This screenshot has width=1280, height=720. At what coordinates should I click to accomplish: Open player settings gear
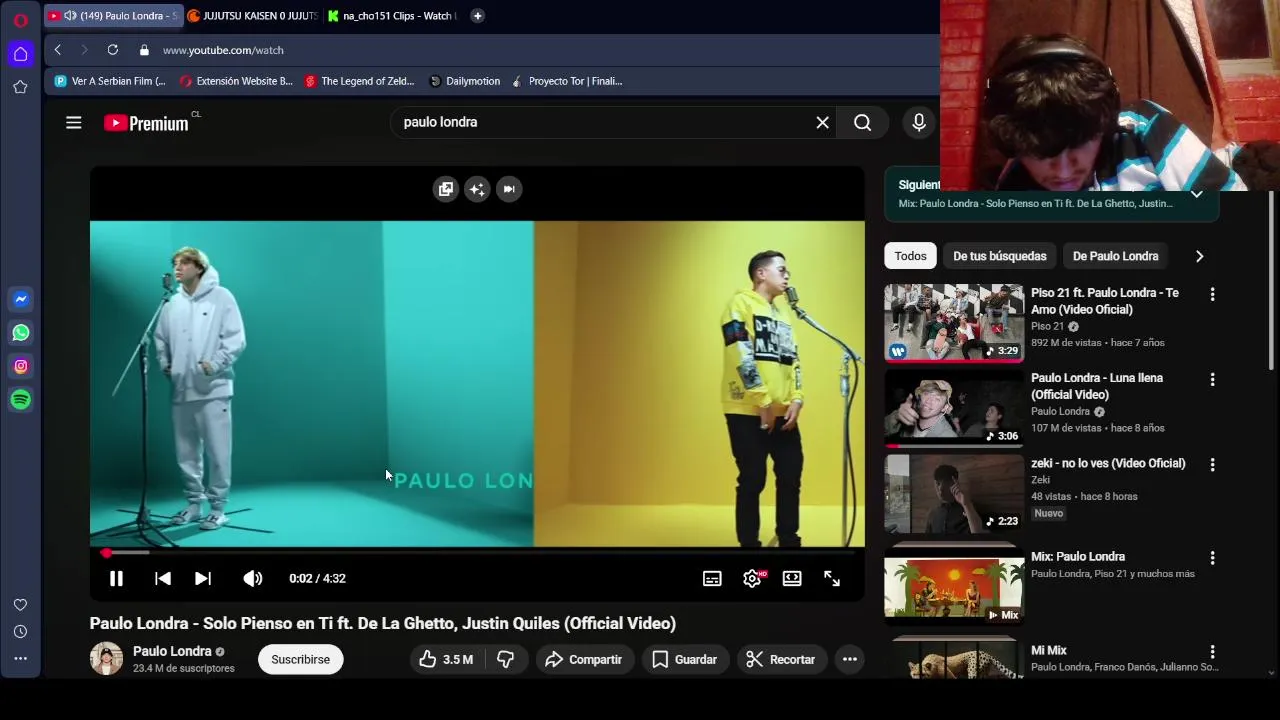753,578
